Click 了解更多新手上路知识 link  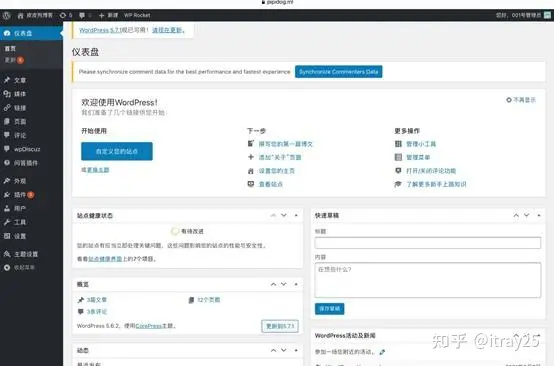(x=436, y=184)
